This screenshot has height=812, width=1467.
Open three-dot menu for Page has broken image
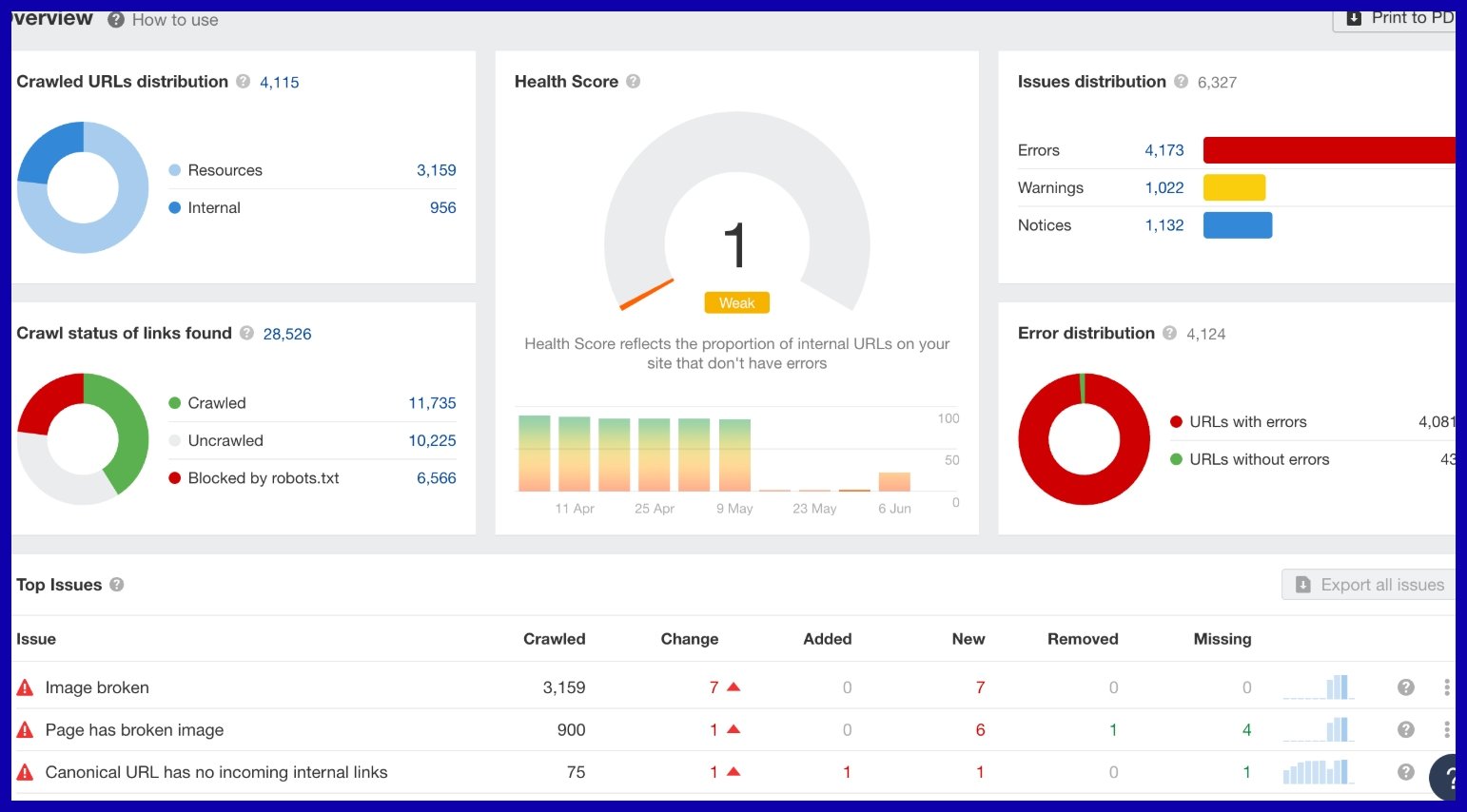[1446, 730]
